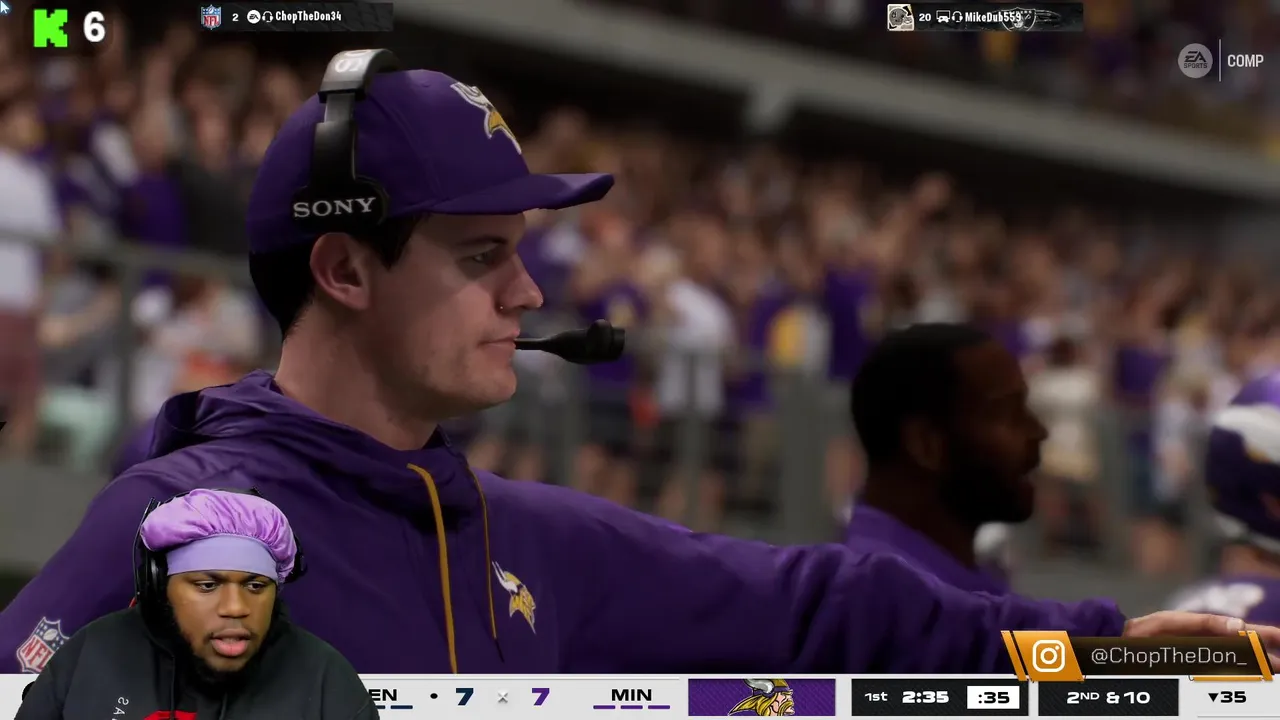Click the ChopTheDon34 player name
The width and height of the screenshot is (1280, 720).
(308, 17)
